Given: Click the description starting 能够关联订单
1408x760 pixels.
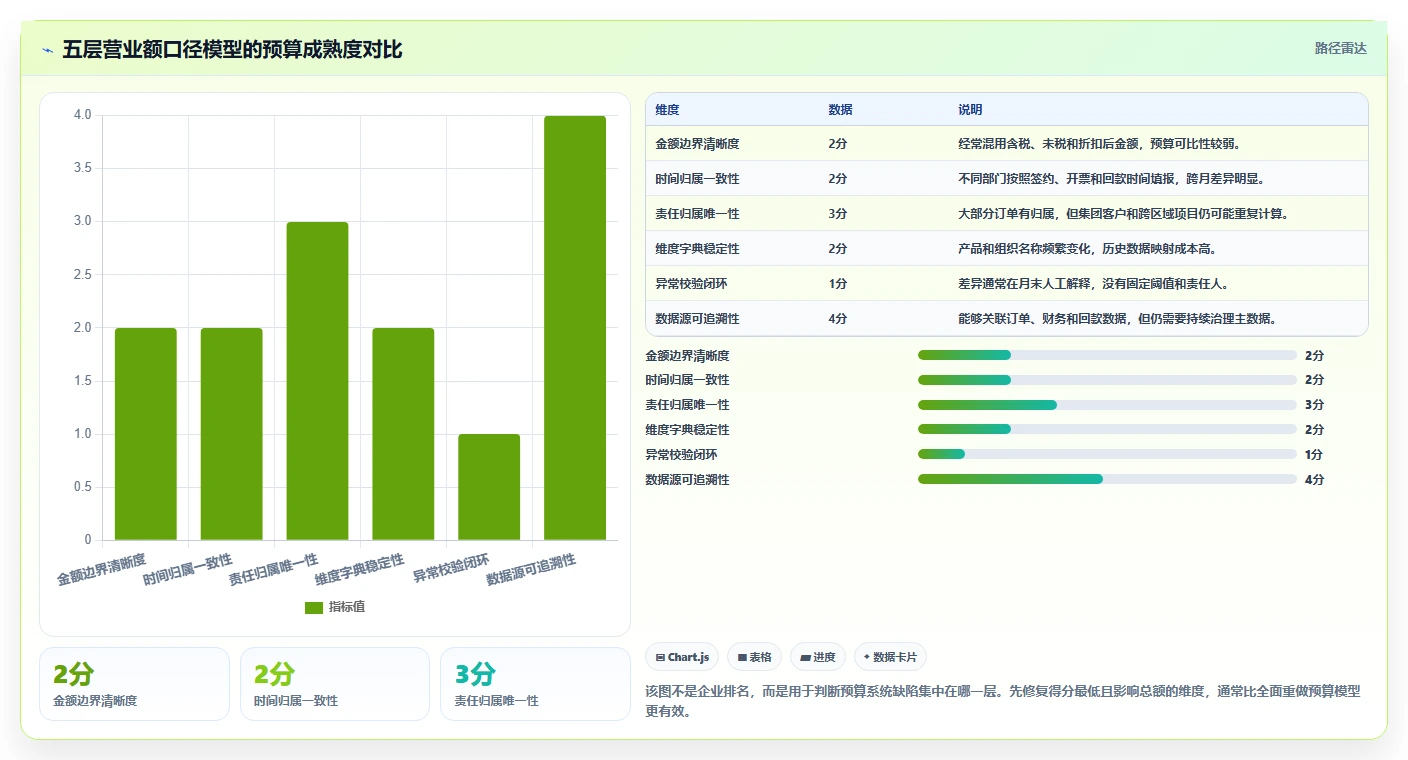Looking at the screenshot, I should click(x=1117, y=319).
